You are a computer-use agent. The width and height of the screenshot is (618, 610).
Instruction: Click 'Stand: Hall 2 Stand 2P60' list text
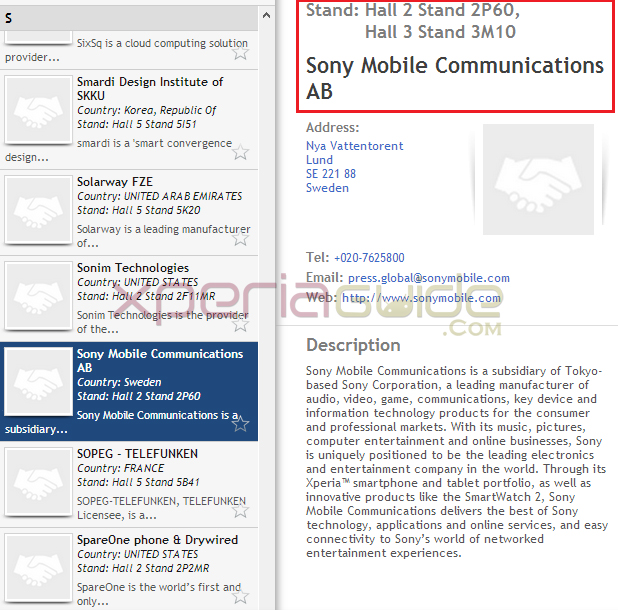click(x=138, y=396)
